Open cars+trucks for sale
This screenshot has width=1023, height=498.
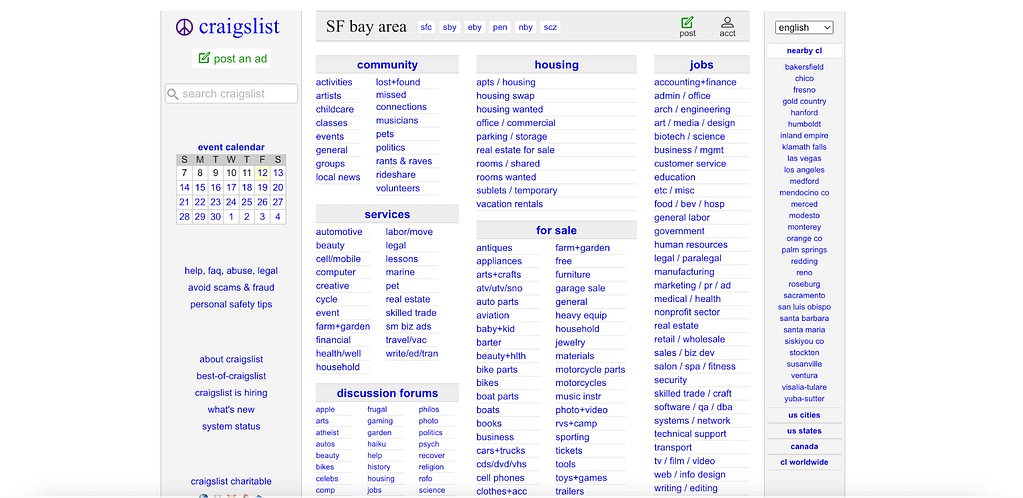pos(500,450)
